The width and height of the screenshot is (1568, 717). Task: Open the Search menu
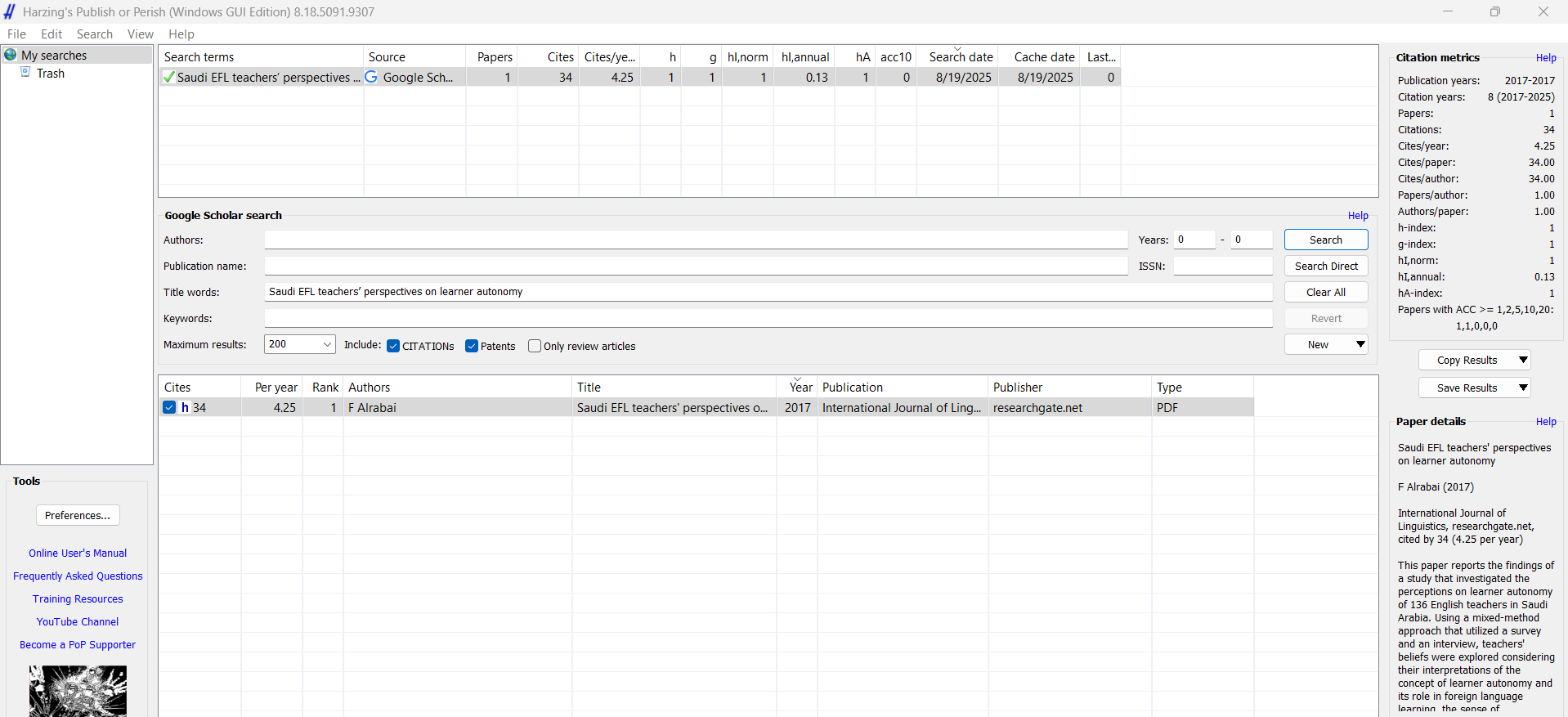click(x=95, y=34)
